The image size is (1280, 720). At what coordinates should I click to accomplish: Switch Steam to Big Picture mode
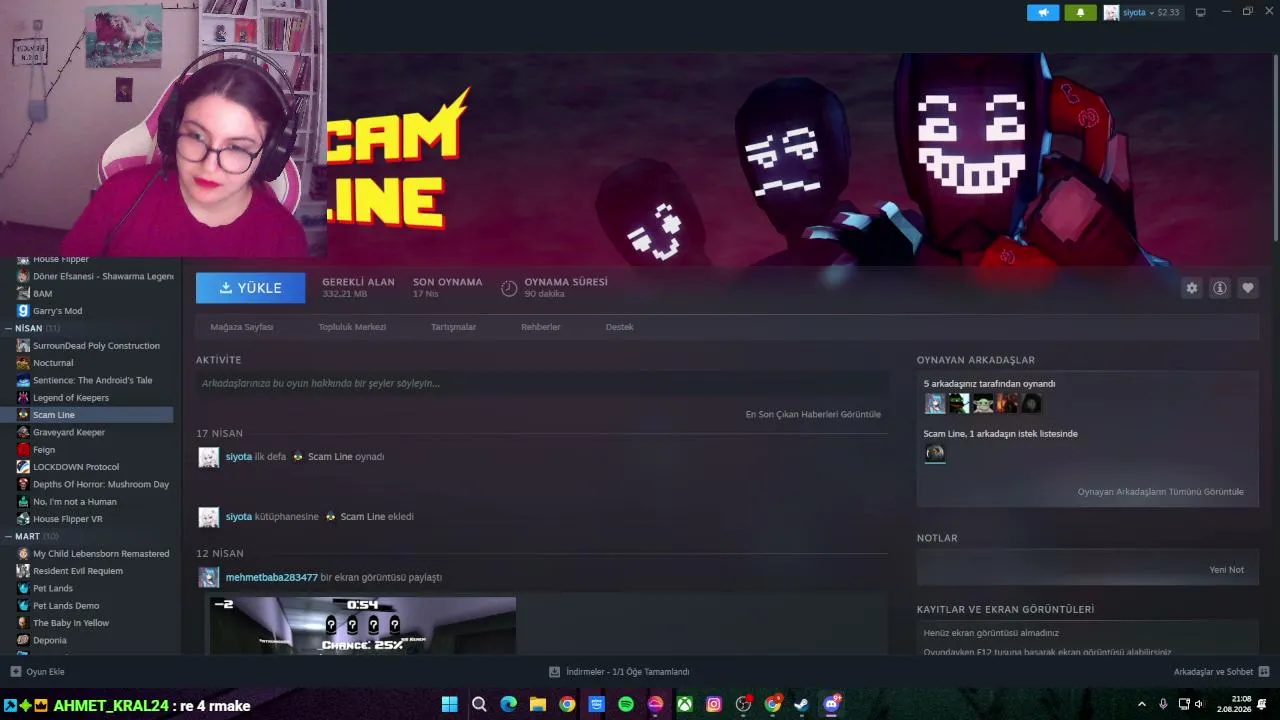[x=1200, y=12]
